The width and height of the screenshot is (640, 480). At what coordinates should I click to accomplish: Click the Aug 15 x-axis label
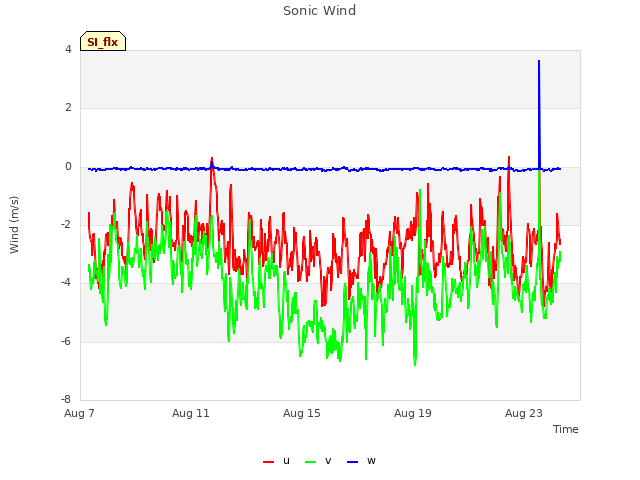[x=302, y=413]
